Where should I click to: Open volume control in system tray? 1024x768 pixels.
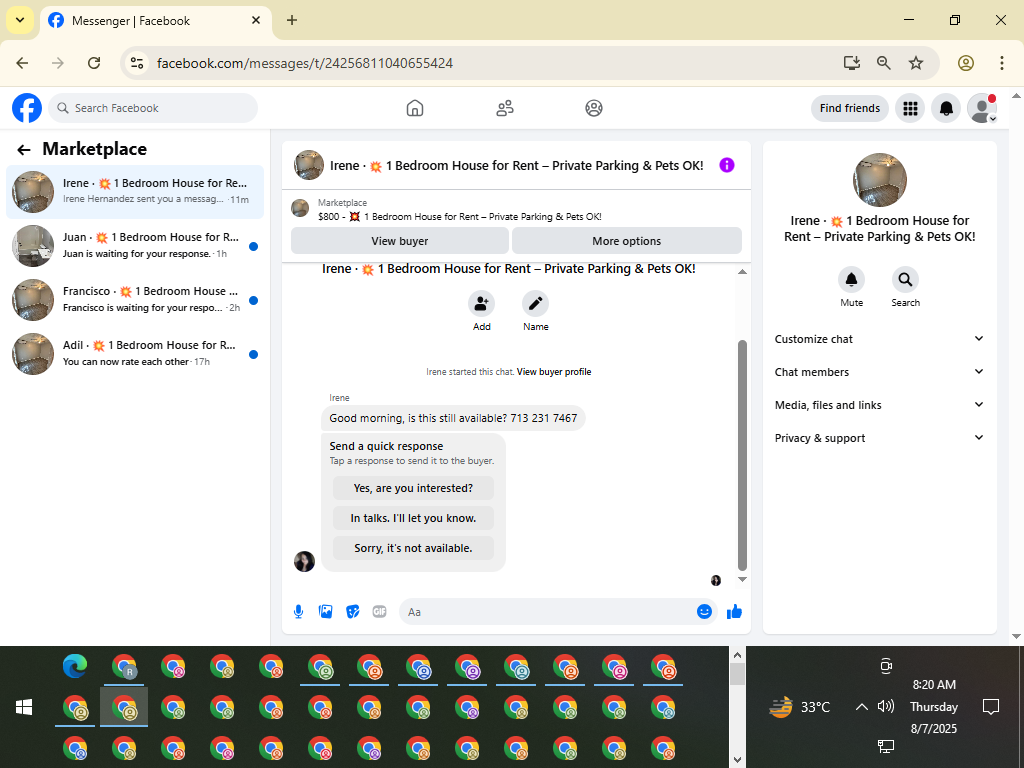(x=886, y=707)
